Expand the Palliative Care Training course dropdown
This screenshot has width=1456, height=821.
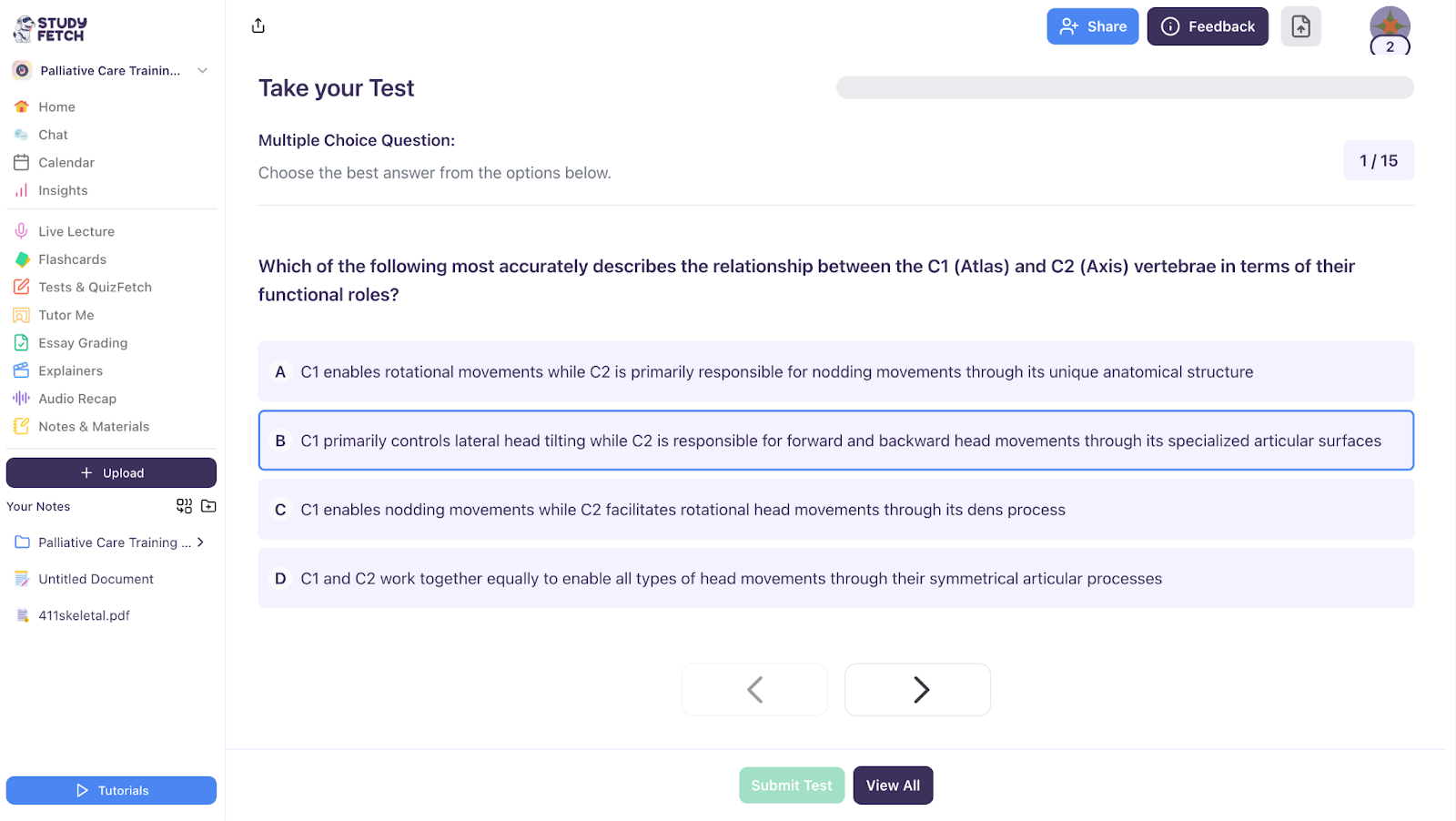pos(201,70)
